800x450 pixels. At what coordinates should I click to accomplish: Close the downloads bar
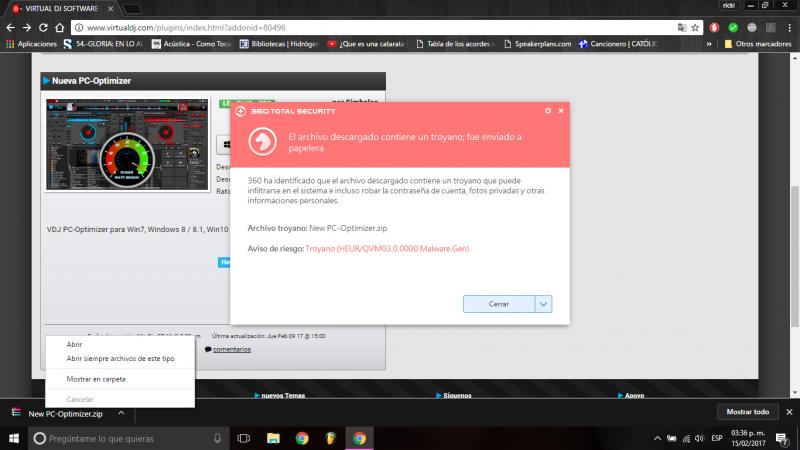[789, 412]
